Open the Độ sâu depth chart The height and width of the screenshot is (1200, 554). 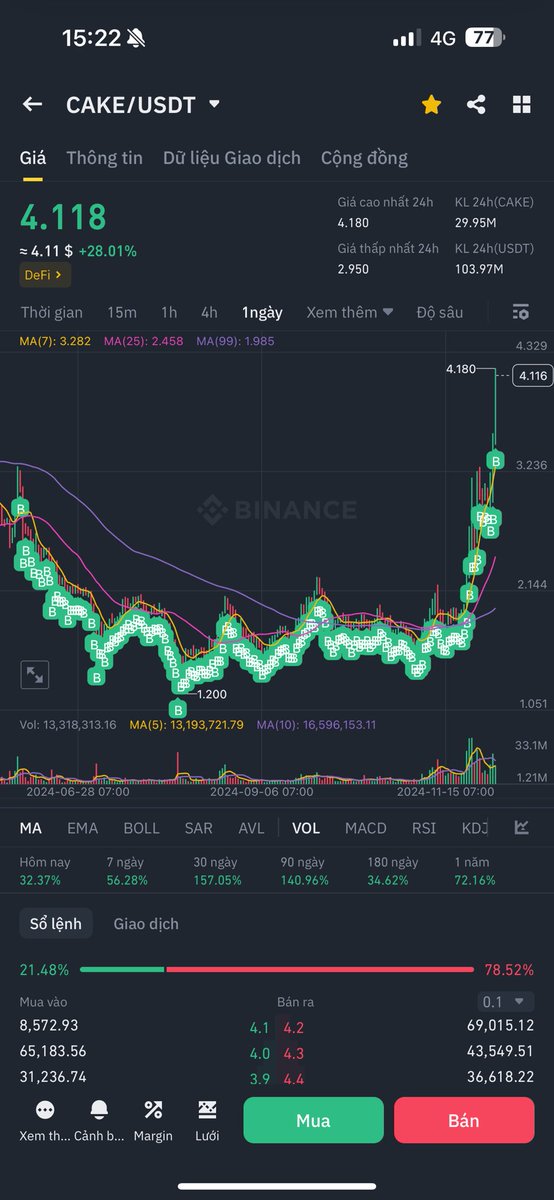tap(440, 312)
